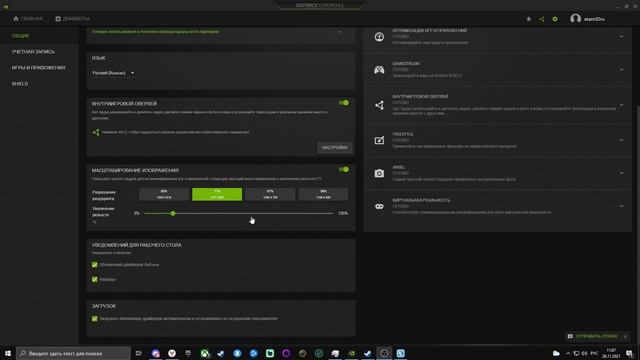Select Общие in the settings sidebar
This screenshot has height=360, width=640.
tap(20, 36)
